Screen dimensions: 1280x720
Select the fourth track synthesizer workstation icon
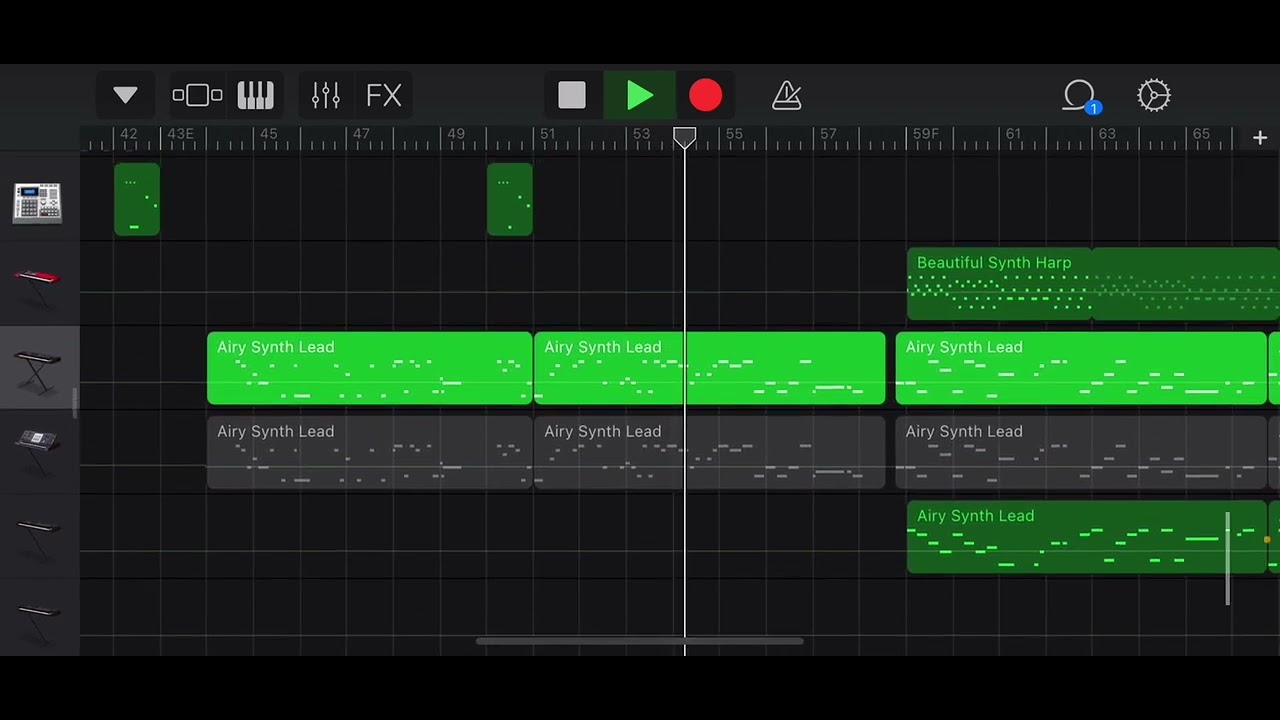pos(38,451)
